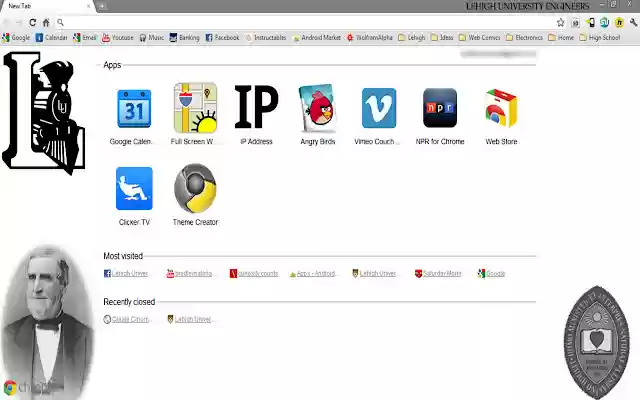Open the red-icon third most visited link
This screenshot has height=400, width=640.
coord(253,273)
